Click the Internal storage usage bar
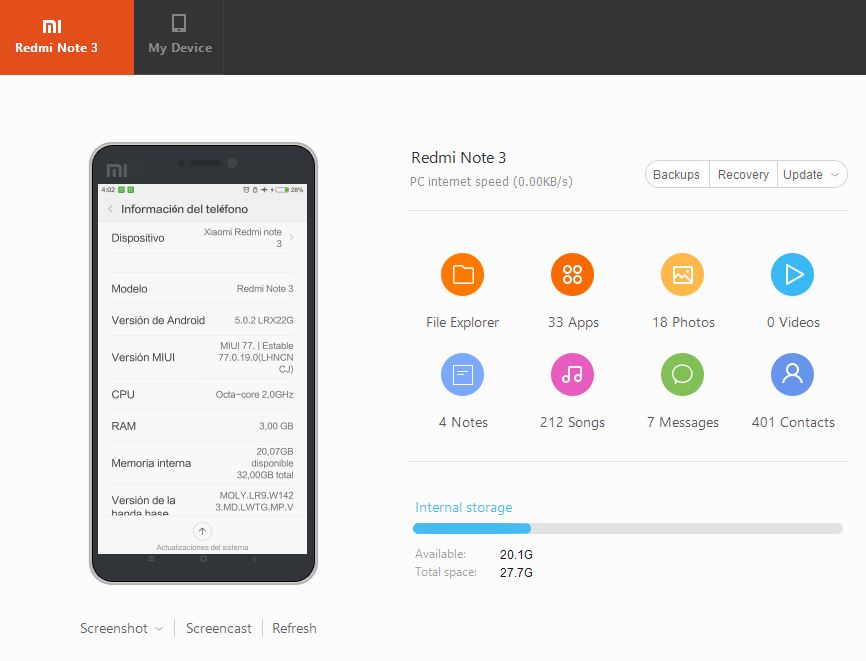This screenshot has height=661, width=866. [x=628, y=528]
